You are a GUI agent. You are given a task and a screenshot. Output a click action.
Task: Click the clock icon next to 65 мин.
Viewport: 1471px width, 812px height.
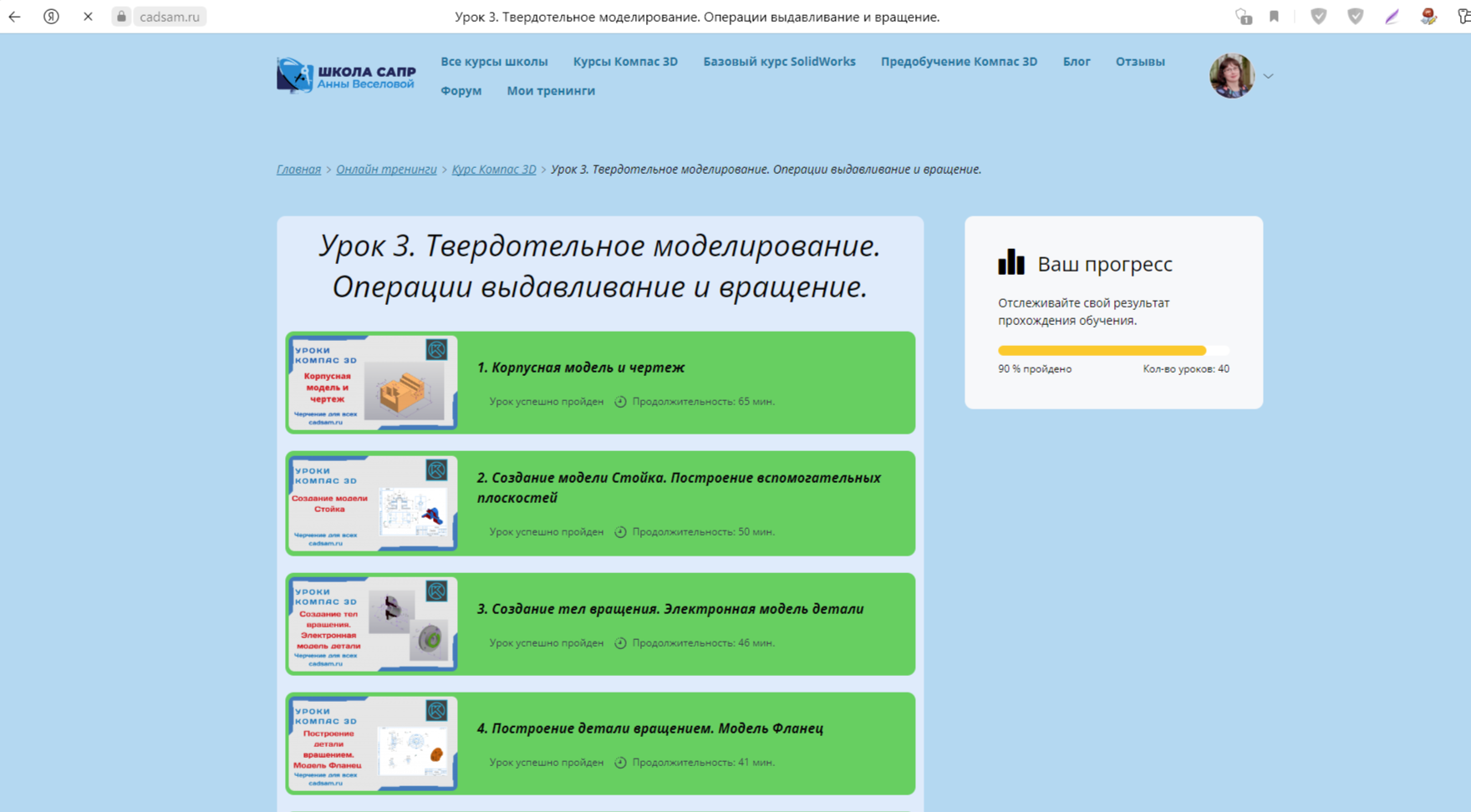620,402
